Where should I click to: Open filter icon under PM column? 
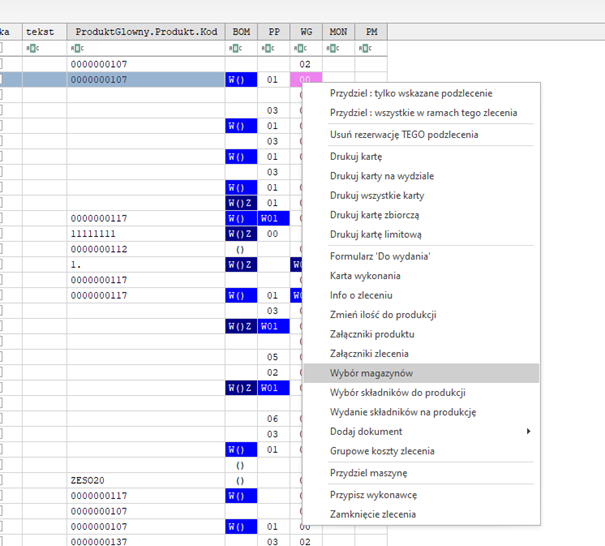click(365, 48)
